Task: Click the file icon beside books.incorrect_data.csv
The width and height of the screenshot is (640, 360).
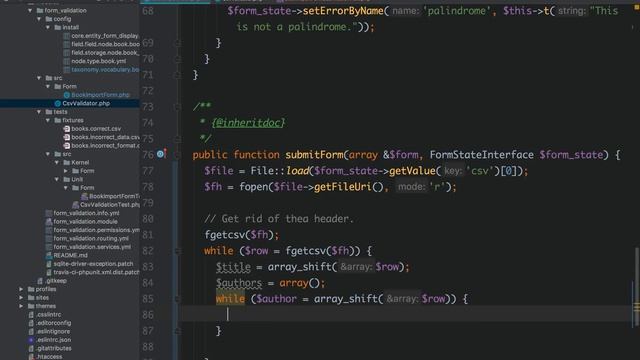Action: (67, 137)
